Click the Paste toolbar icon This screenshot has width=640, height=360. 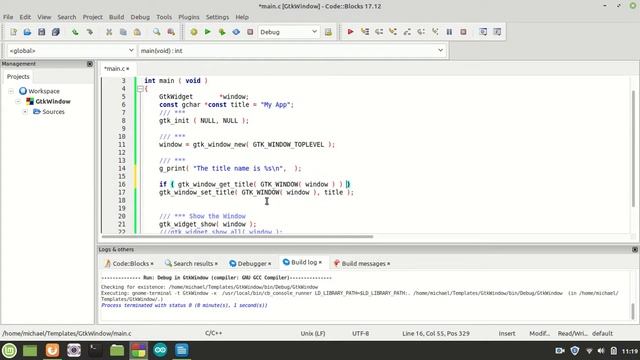137,32
